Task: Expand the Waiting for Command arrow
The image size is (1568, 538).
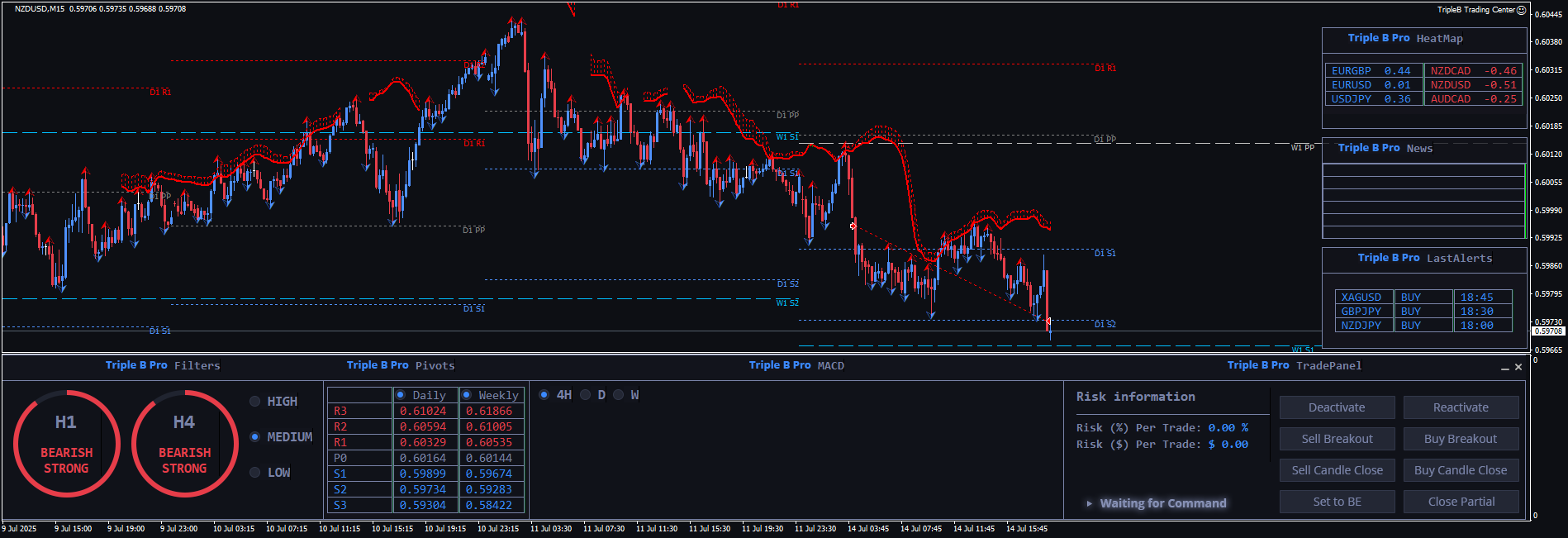Action: [1090, 503]
